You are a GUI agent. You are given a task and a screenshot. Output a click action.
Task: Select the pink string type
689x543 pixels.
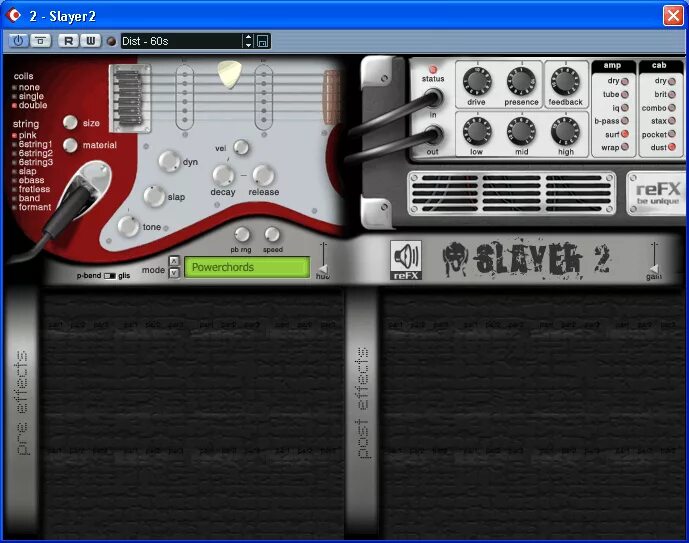click(25, 135)
